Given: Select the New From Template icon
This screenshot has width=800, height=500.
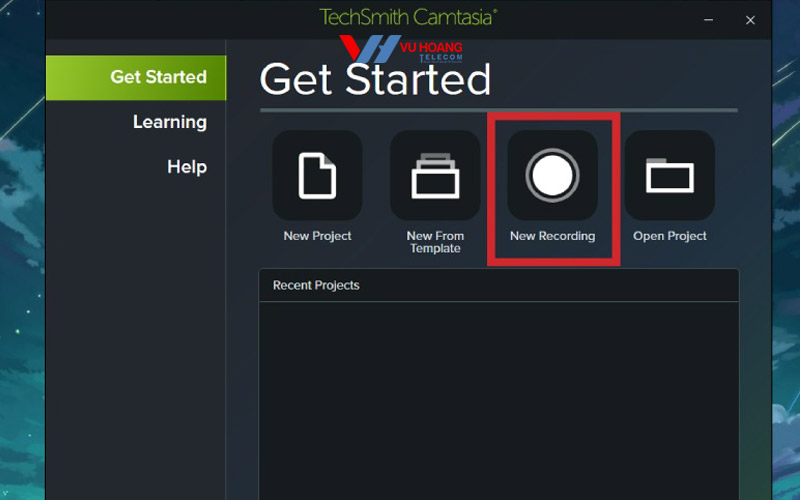Looking at the screenshot, I should click(435, 175).
